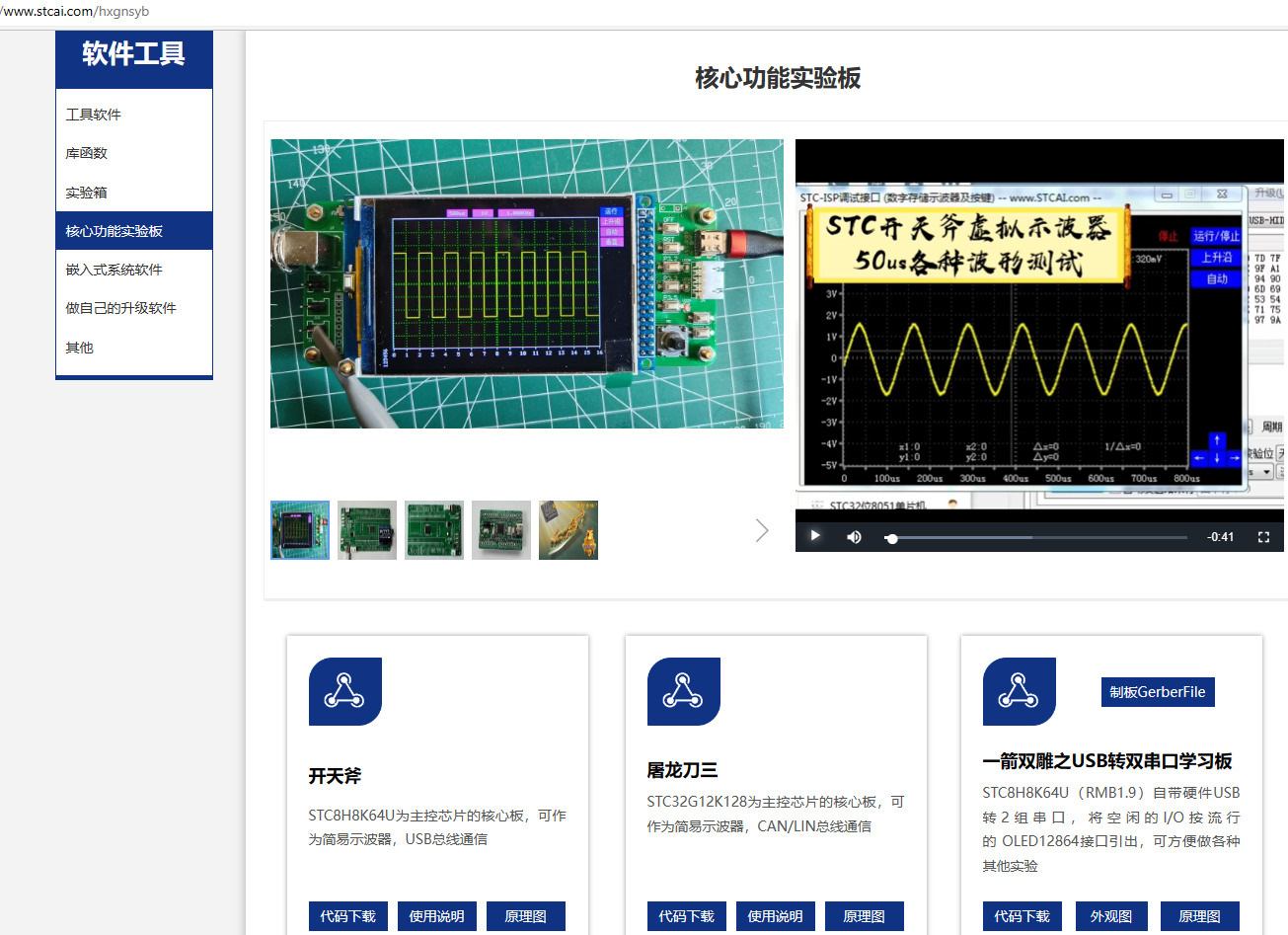Click the 屠龙刀三 card title
Image resolution: width=1288 pixels, height=935 pixels.
[682, 770]
